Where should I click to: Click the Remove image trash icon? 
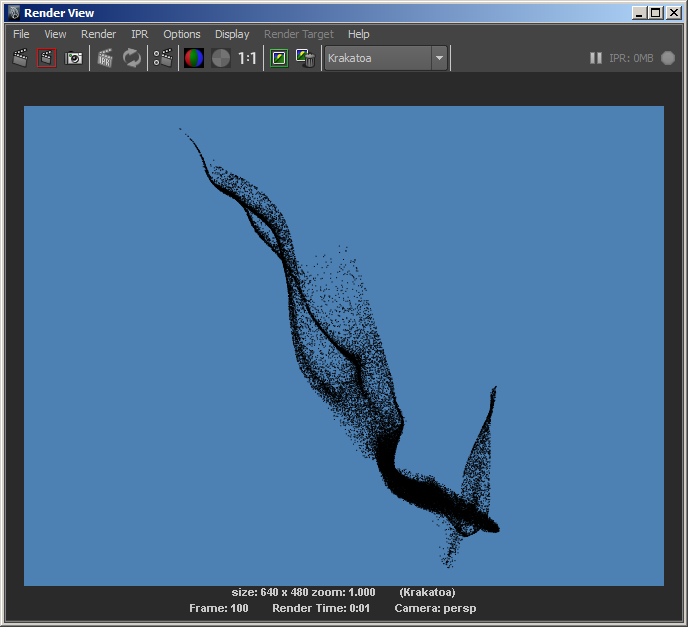click(306, 58)
